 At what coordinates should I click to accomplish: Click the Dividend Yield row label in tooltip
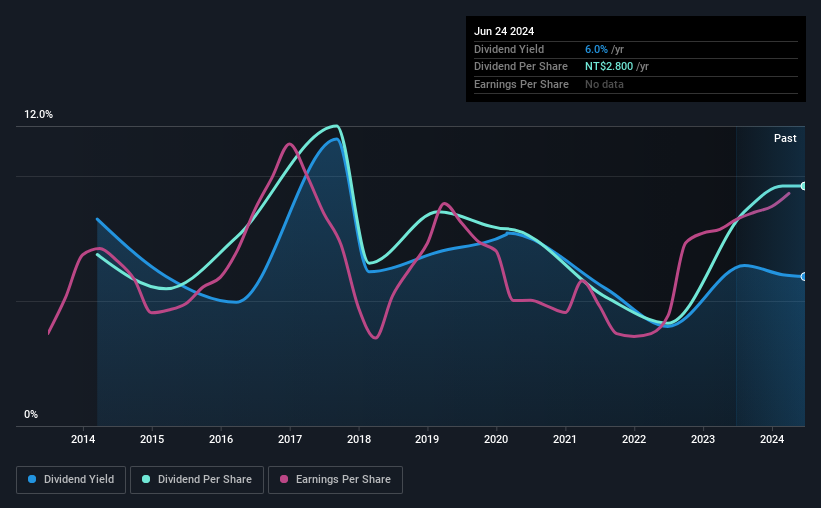(x=509, y=49)
